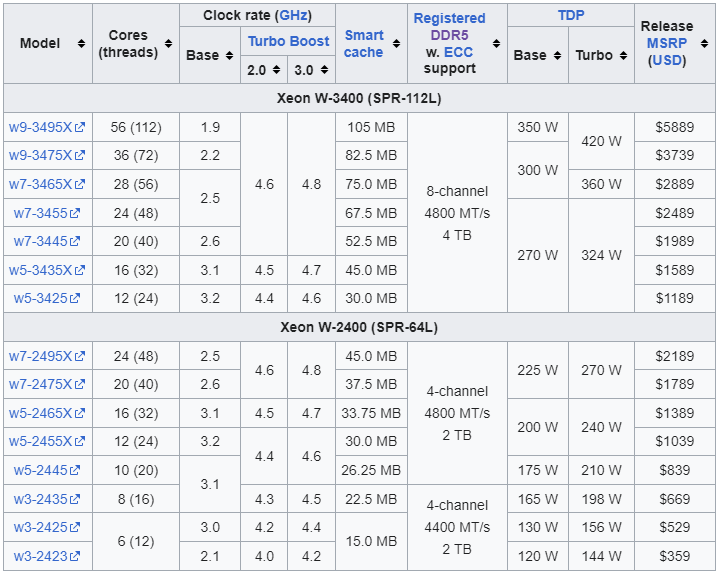The image size is (721, 575).
Task: Select the 350 W base TDP cell
Action: (x=538, y=127)
